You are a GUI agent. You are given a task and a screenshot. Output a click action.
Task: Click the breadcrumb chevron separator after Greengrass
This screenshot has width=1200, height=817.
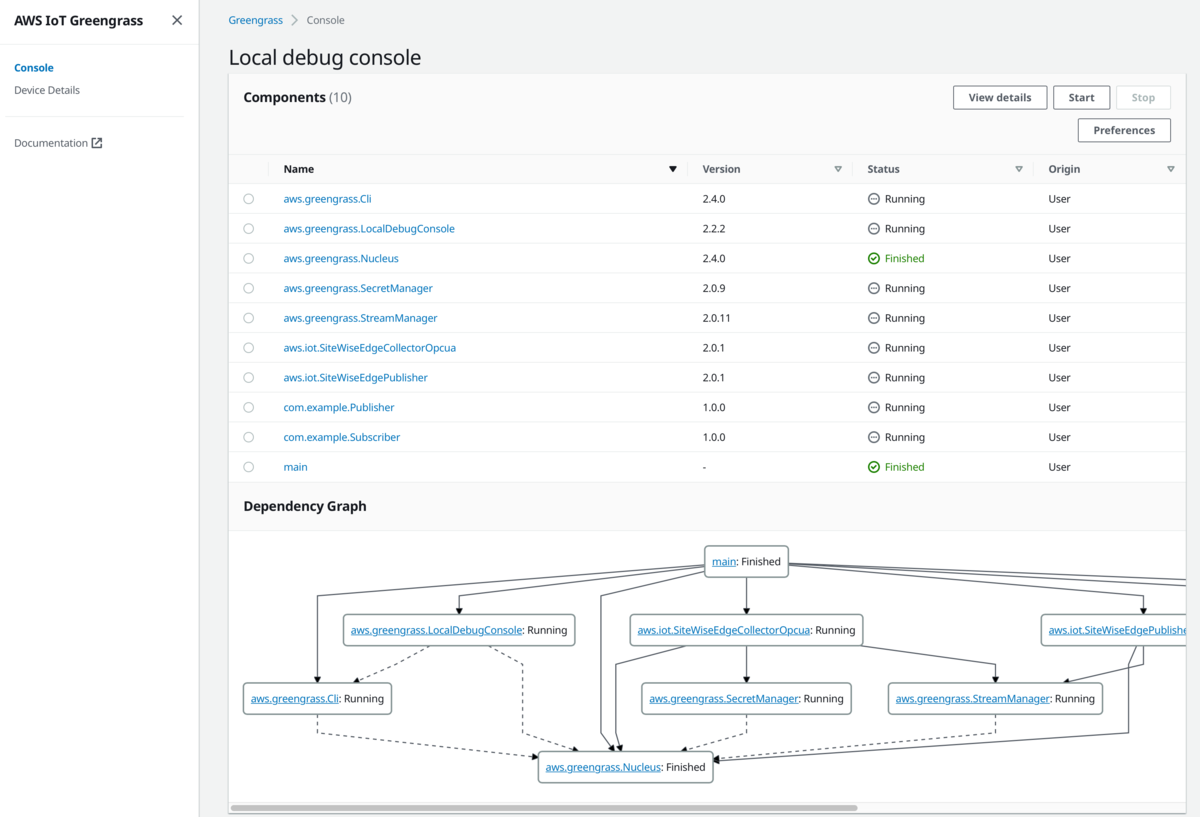(295, 20)
